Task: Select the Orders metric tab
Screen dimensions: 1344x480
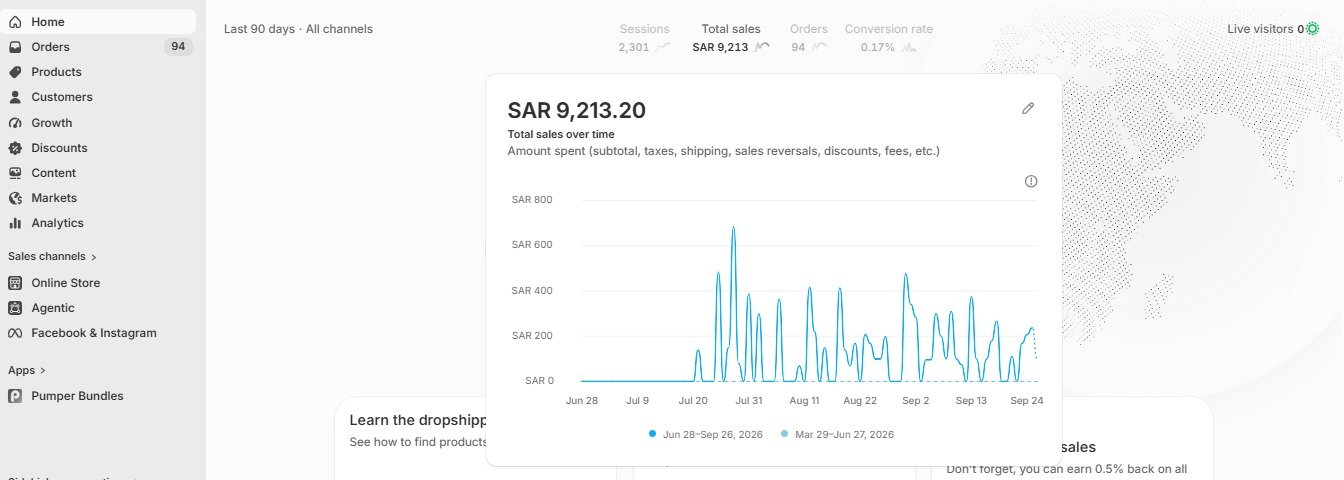Action: (809, 38)
